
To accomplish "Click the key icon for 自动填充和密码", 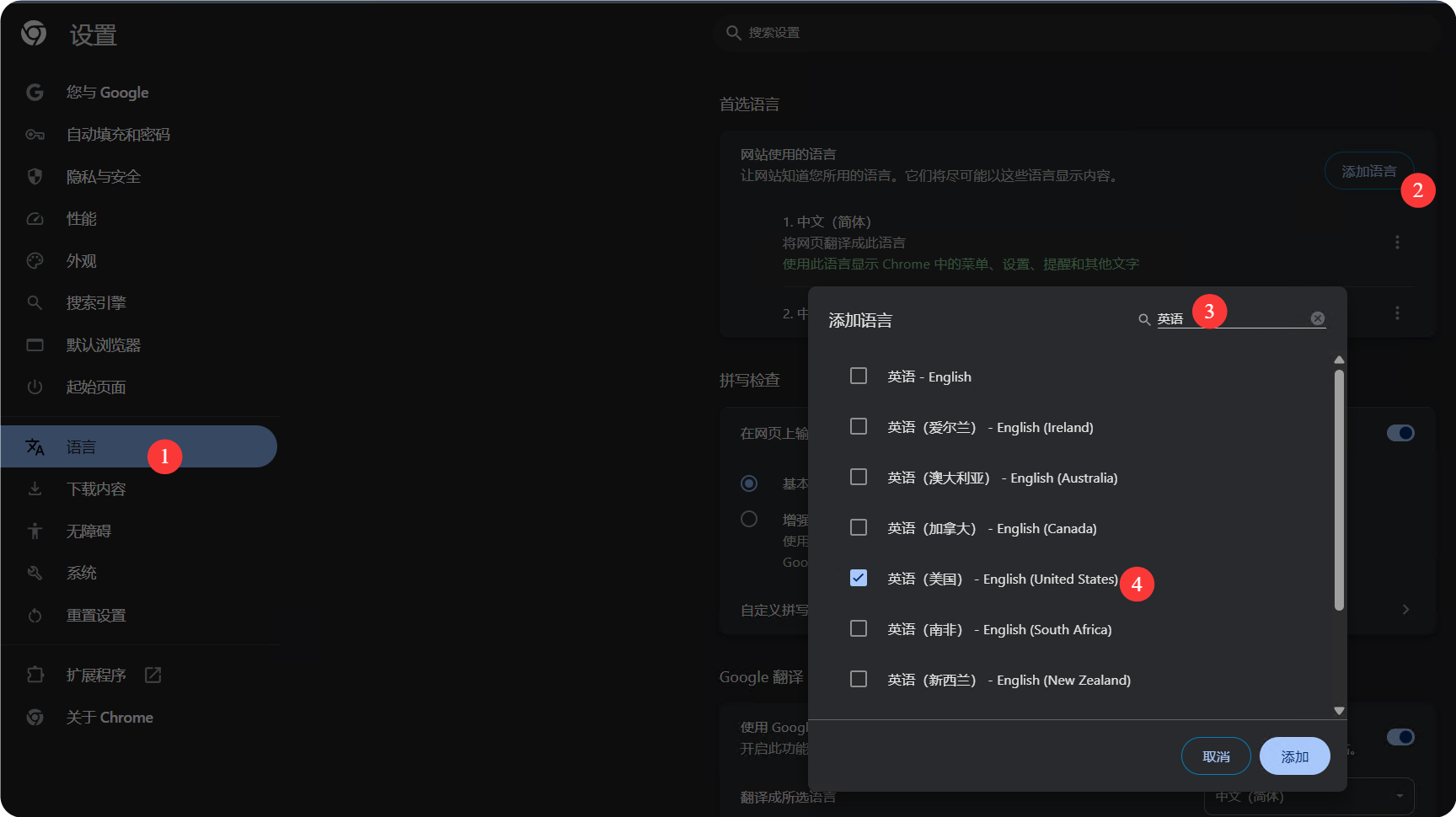I will click(35, 135).
